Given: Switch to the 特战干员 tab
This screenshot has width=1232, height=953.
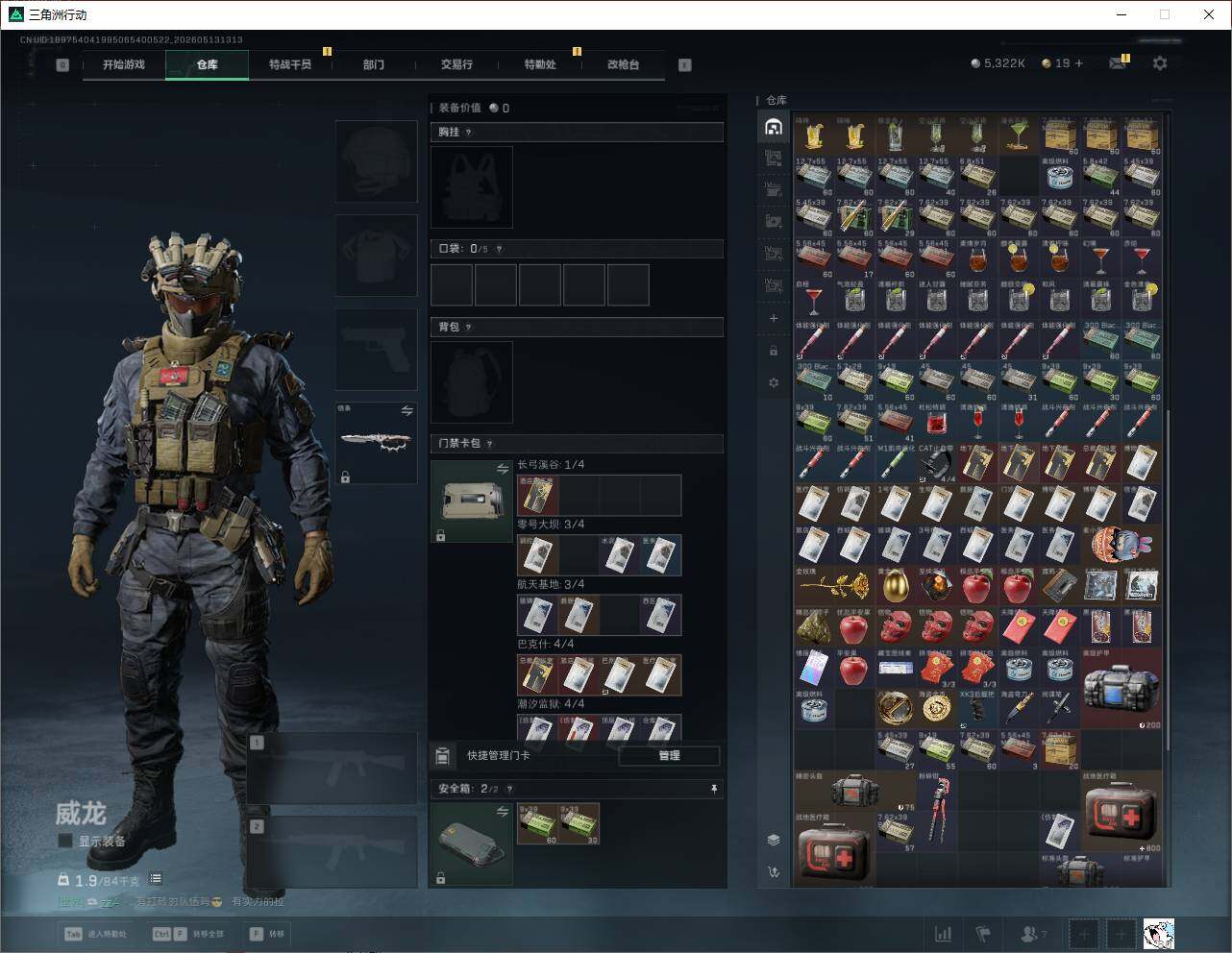Looking at the screenshot, I should 290,64.
